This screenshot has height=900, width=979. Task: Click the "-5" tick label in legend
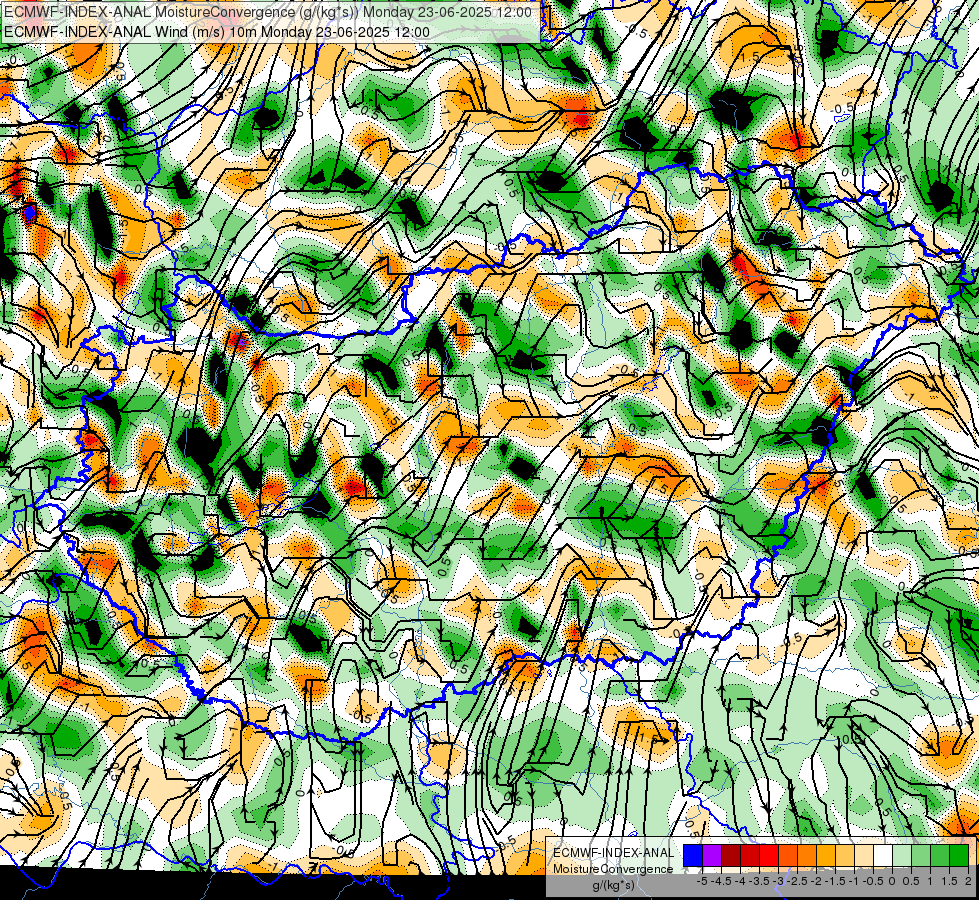click(x=702, y=881)
